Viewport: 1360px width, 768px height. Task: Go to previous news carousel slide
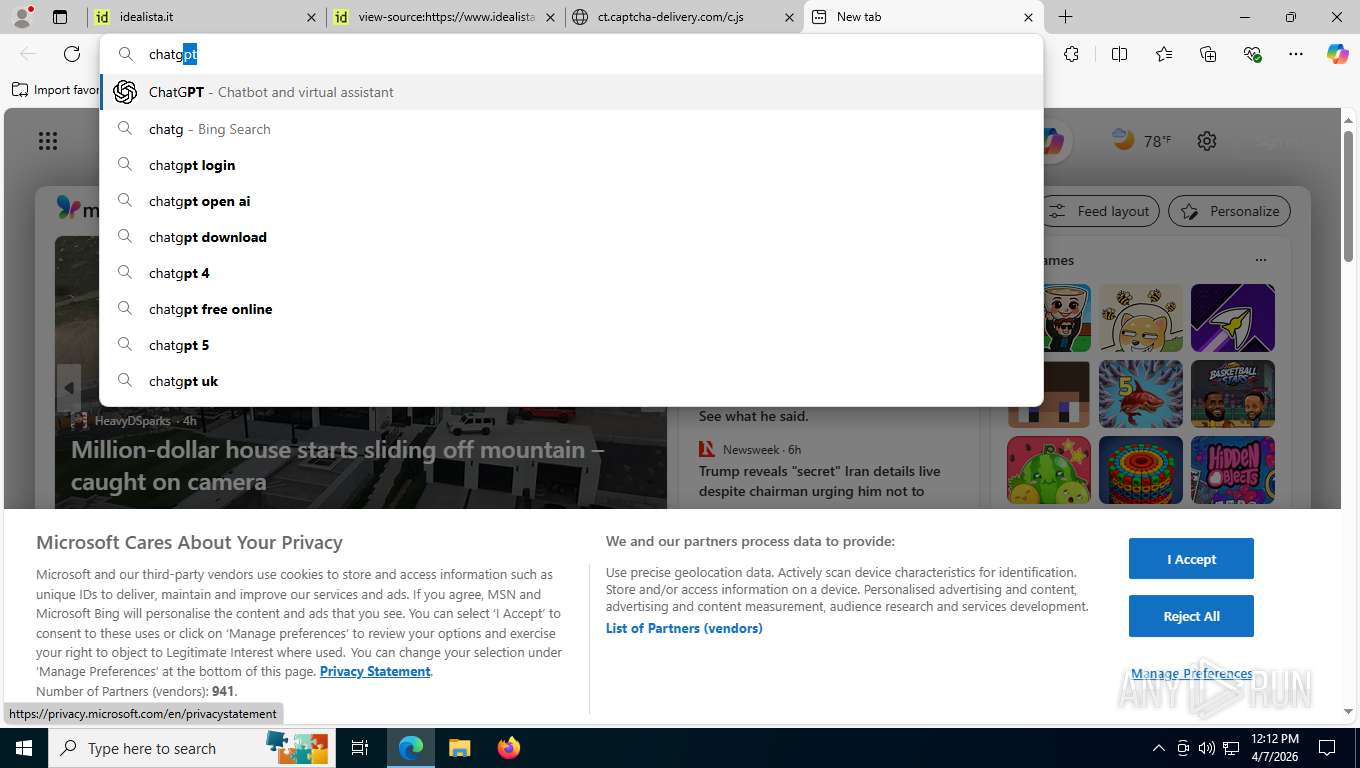pos(68,388)
